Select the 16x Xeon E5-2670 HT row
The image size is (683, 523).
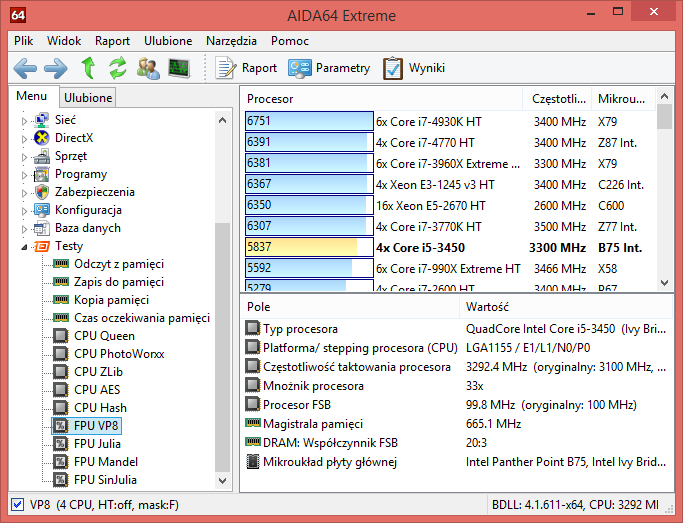pos(450,206)
